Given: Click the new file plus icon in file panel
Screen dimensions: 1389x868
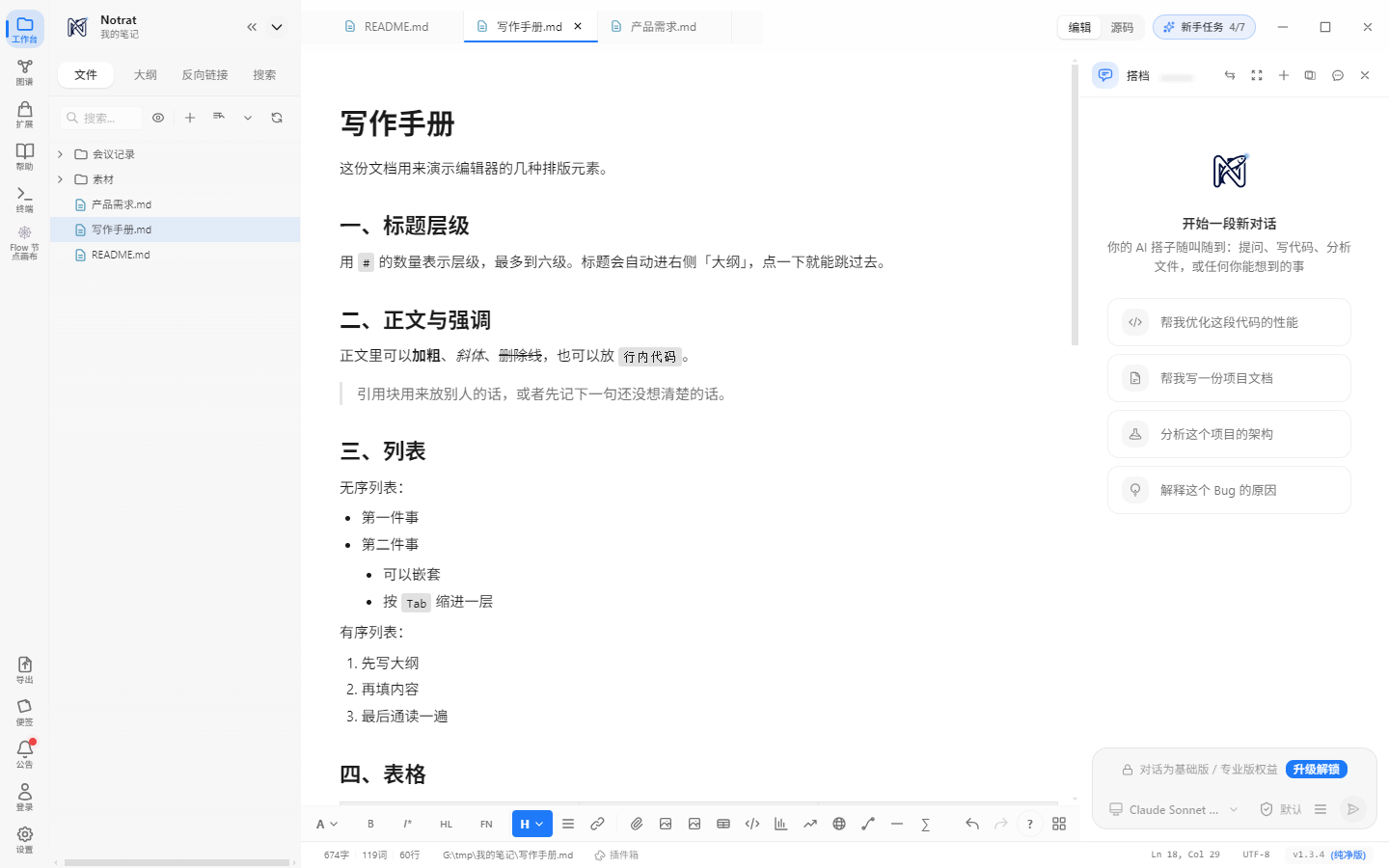Looking at the screenshot, I should click(x=190, y=118).
